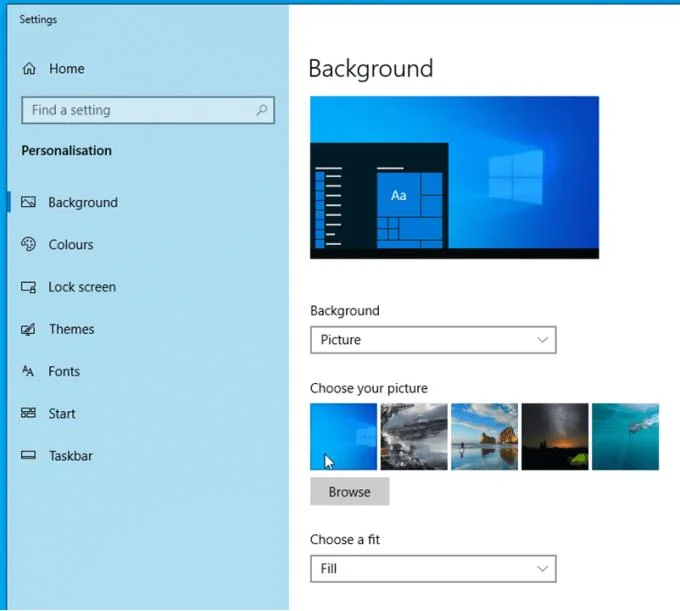Click the Home house icon
This screenshot has height=611, width=680.
[29, 69]
